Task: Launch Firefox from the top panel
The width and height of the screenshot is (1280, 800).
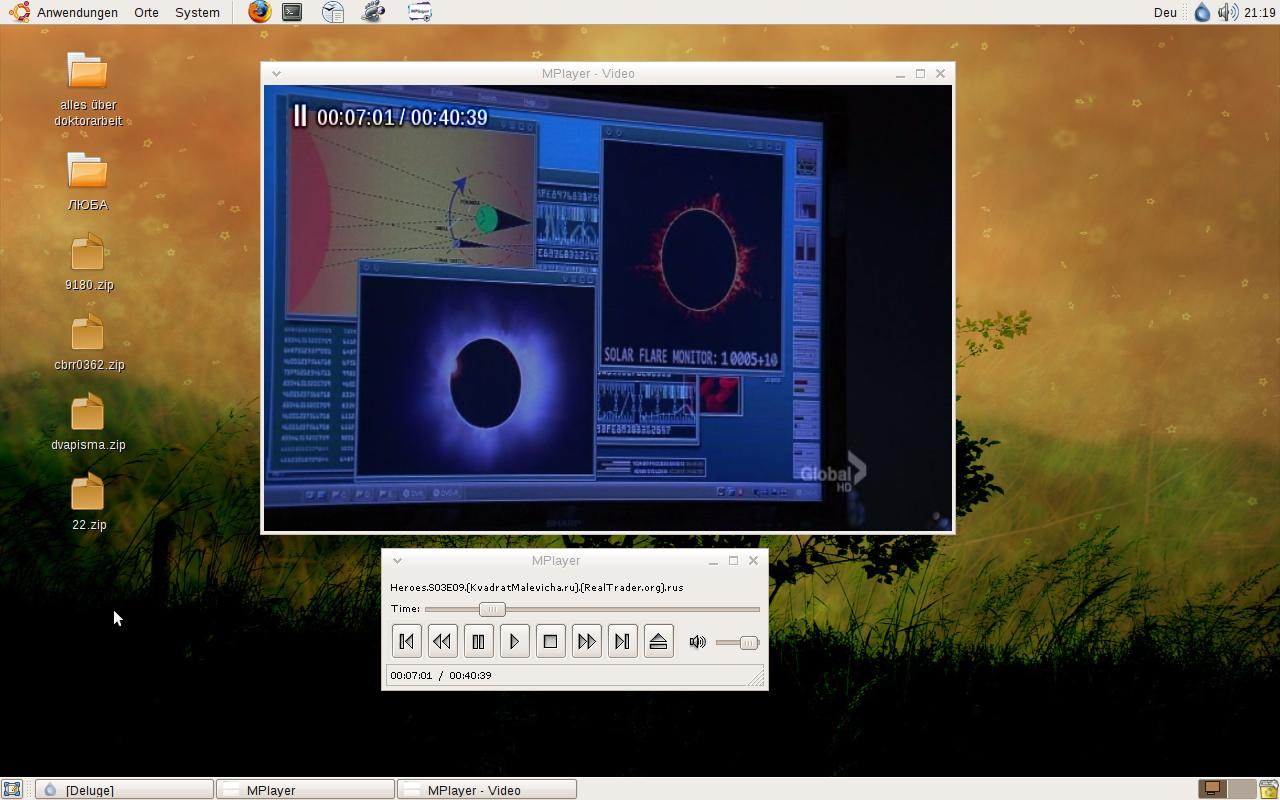Action: point(259,12)
